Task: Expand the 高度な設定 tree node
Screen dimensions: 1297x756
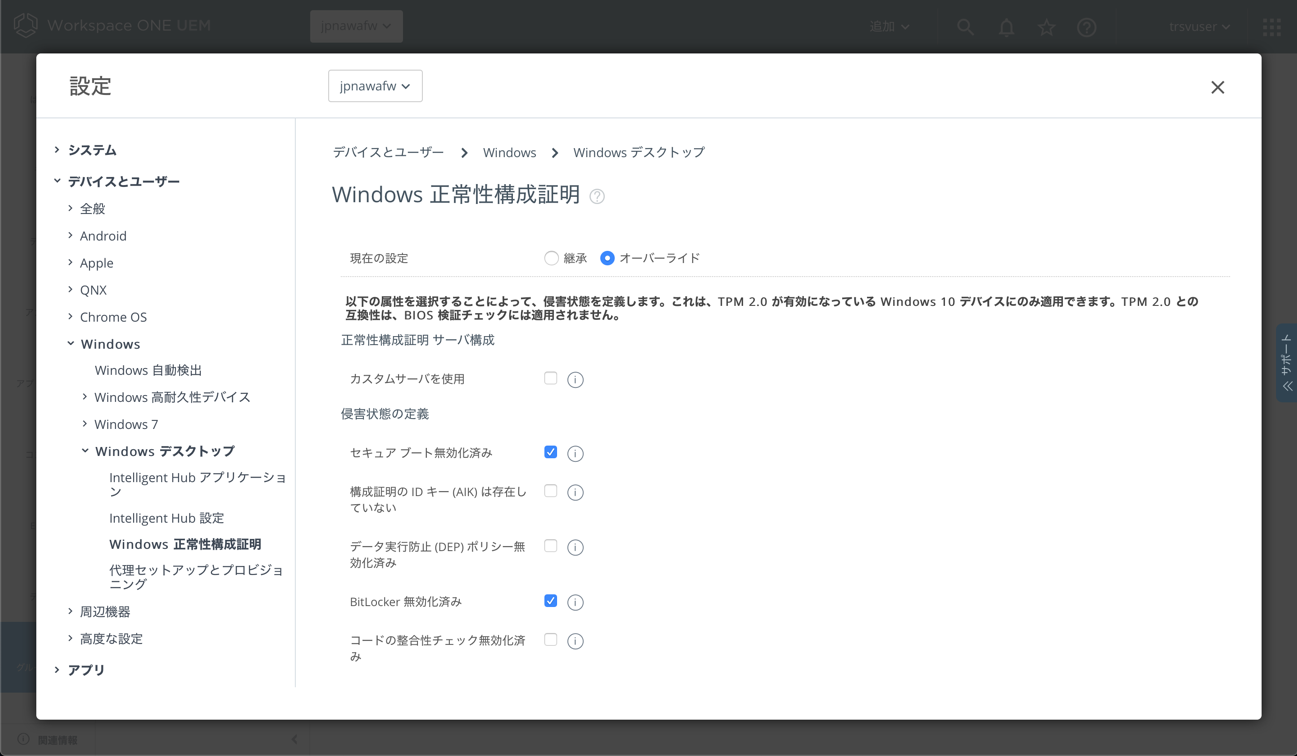Action: point(70,638)
